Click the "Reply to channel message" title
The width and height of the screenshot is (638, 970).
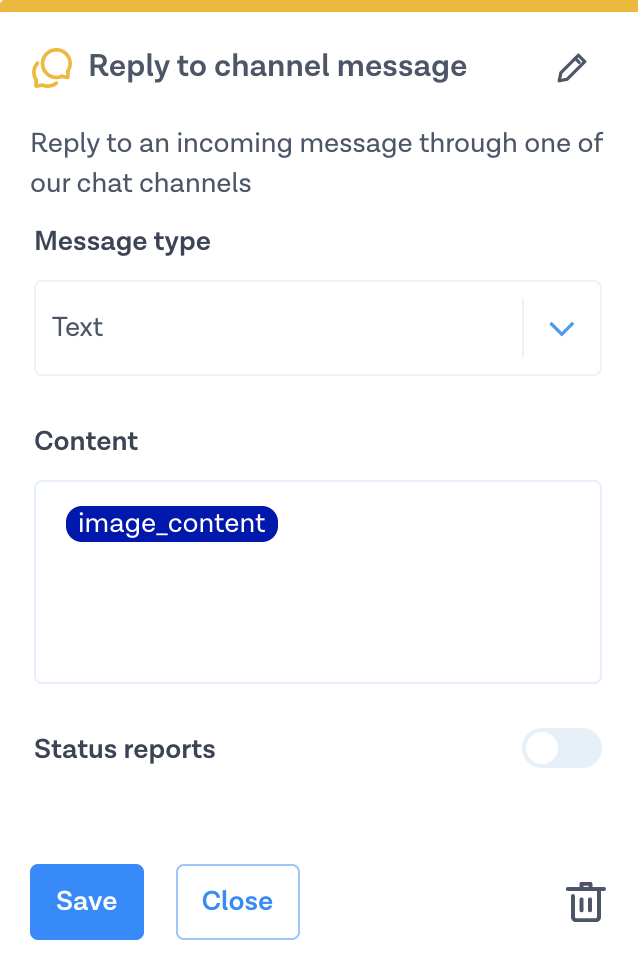[x=278, y=67]
